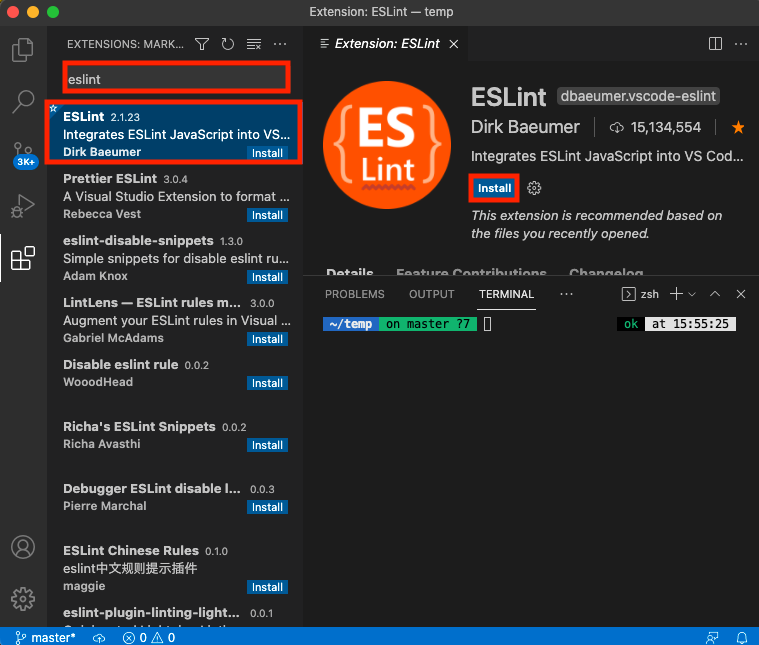759x645 pixels.
Task: Select eslint-disable-snippets list entry
Action: pos(175,258)
